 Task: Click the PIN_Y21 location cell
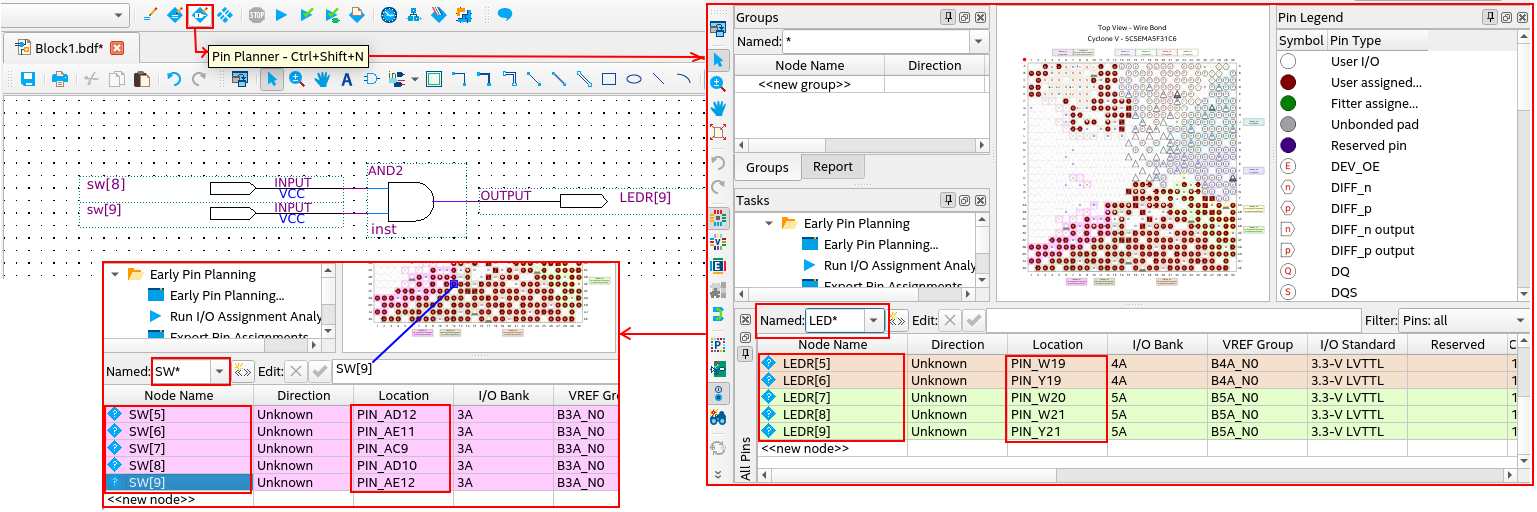pos(1057,431)
